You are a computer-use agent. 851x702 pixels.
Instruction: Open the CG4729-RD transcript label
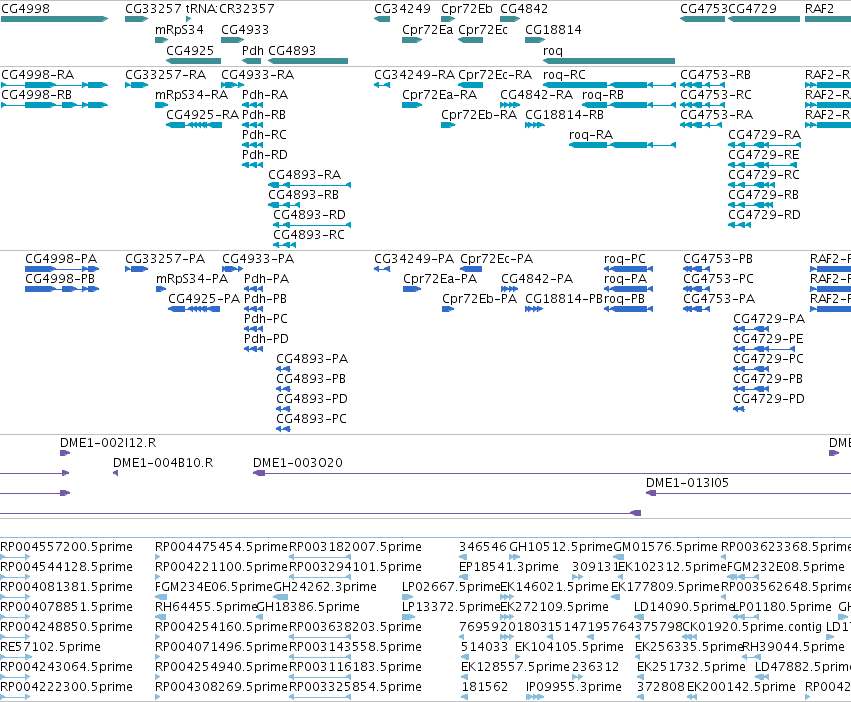764,214
